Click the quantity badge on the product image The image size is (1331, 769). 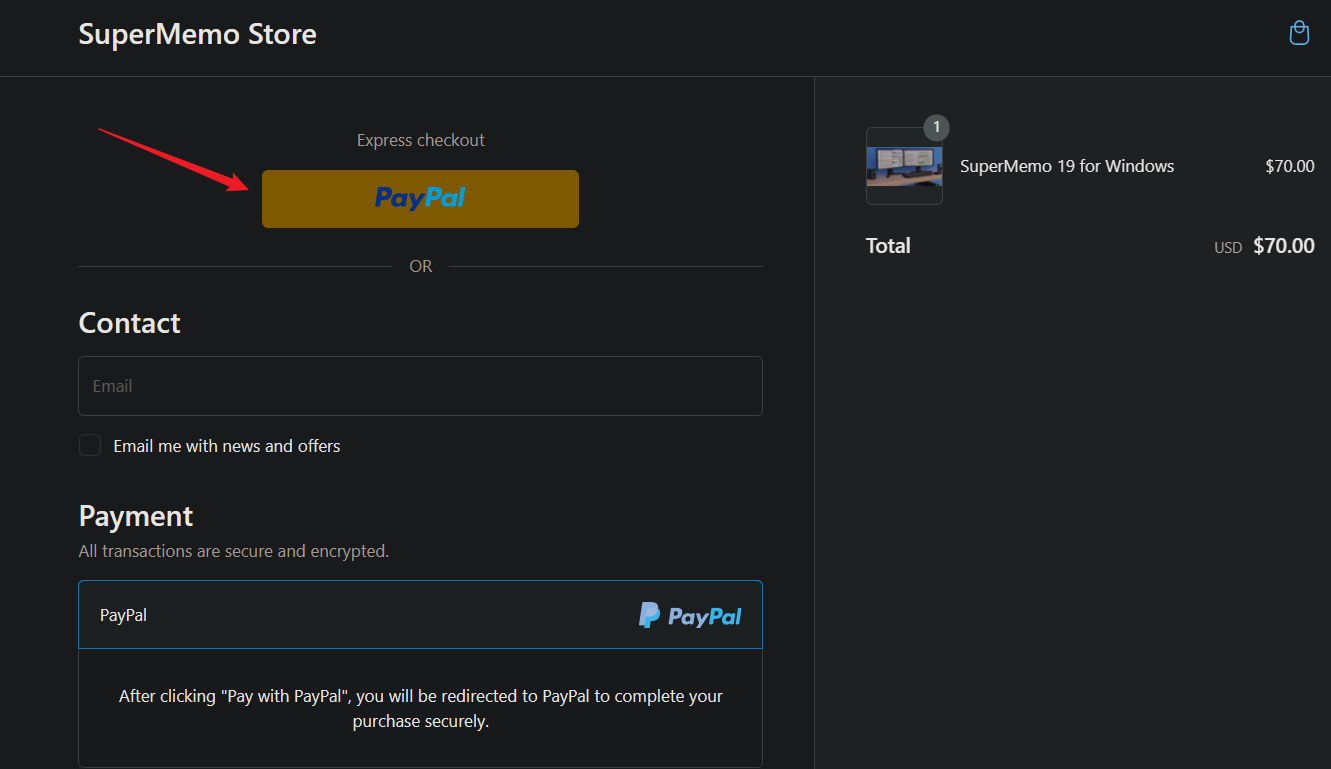936,128
